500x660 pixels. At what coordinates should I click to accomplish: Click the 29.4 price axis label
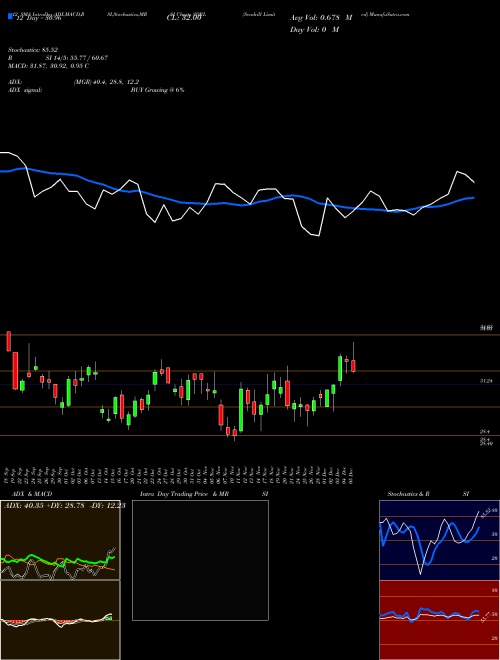pyautogui.click(x=485, y=431)
